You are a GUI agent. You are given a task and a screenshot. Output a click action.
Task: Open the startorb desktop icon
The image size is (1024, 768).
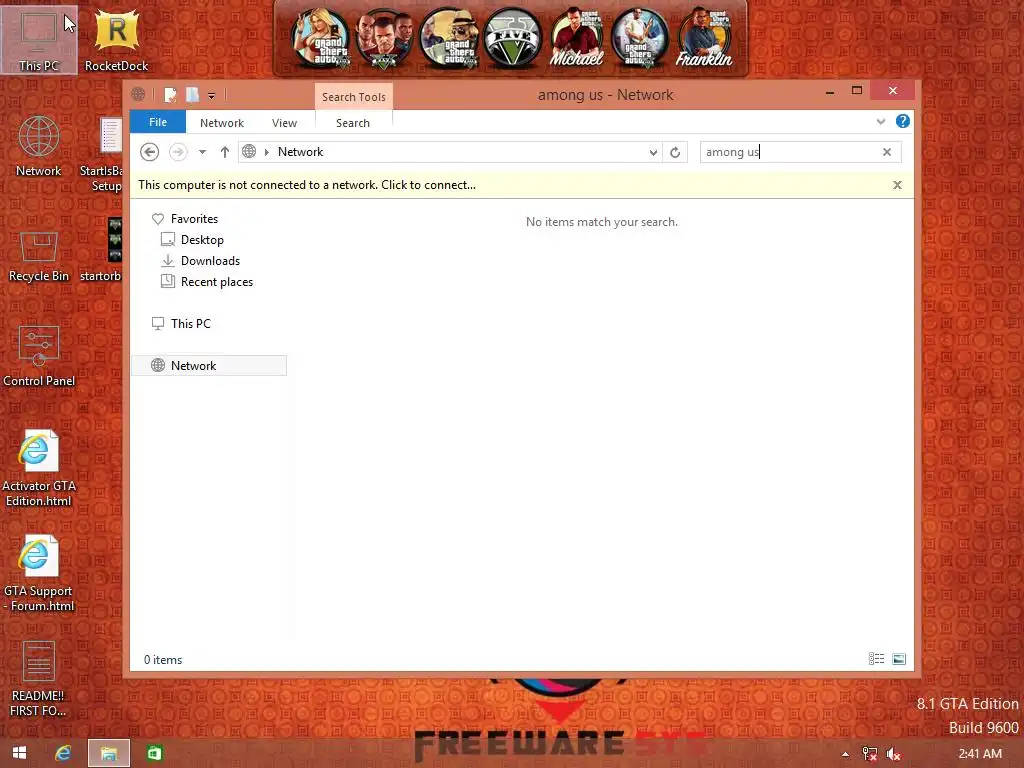point(104,249)
